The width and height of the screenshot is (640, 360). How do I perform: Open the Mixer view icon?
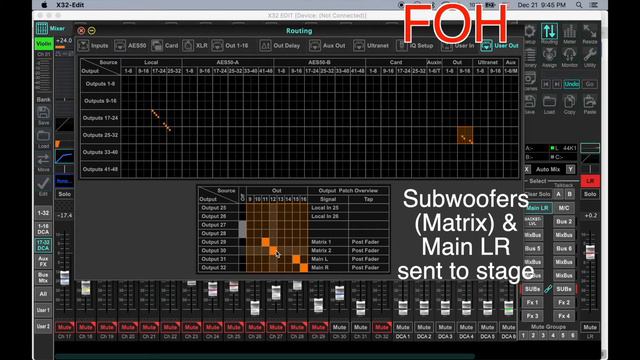42,29
